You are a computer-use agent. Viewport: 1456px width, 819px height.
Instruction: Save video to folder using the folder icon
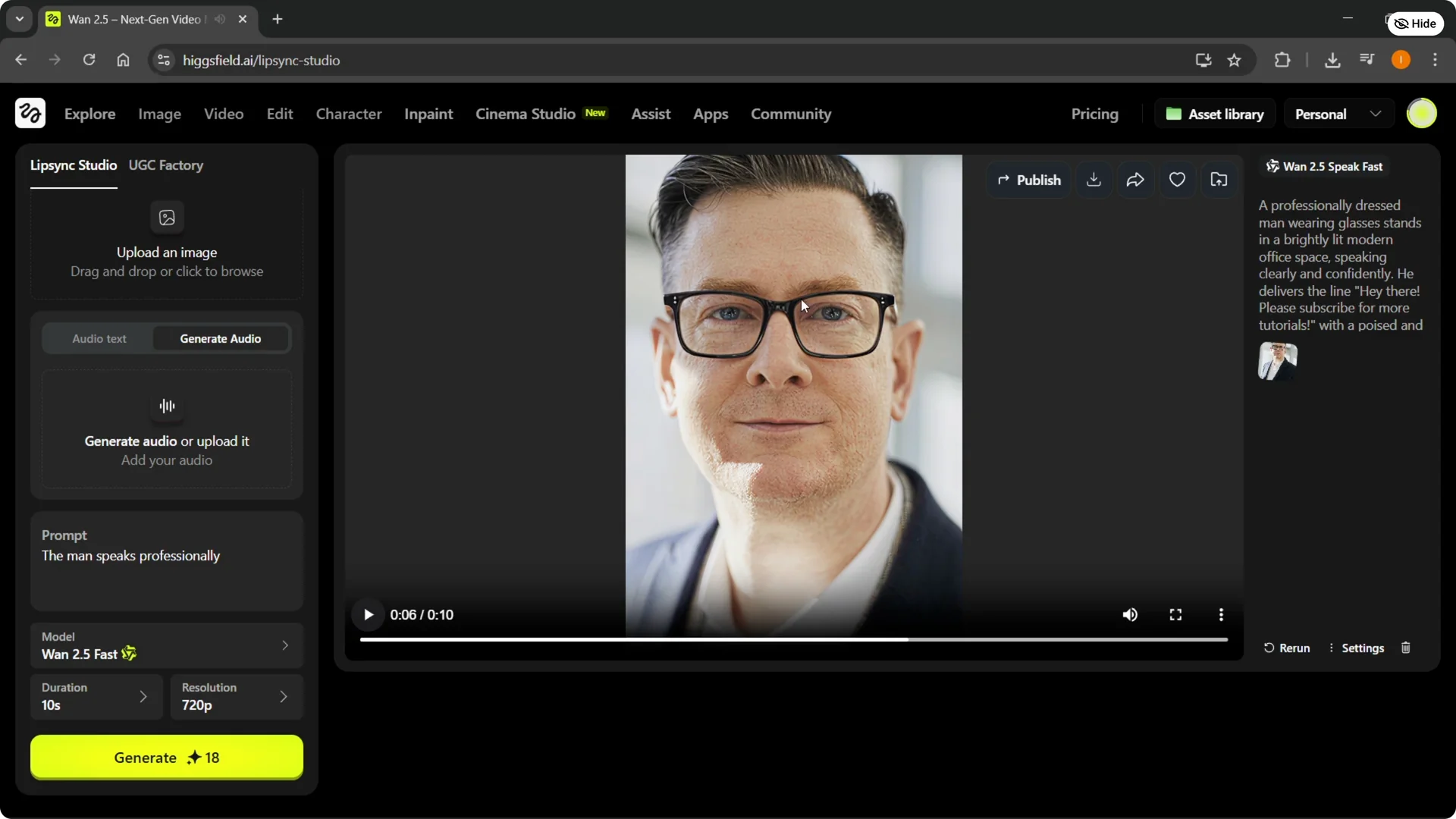click(x=1219, y=179)
